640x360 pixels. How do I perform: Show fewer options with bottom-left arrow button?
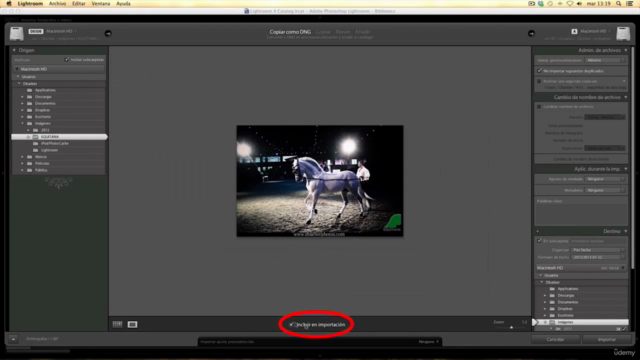point(13,339)
